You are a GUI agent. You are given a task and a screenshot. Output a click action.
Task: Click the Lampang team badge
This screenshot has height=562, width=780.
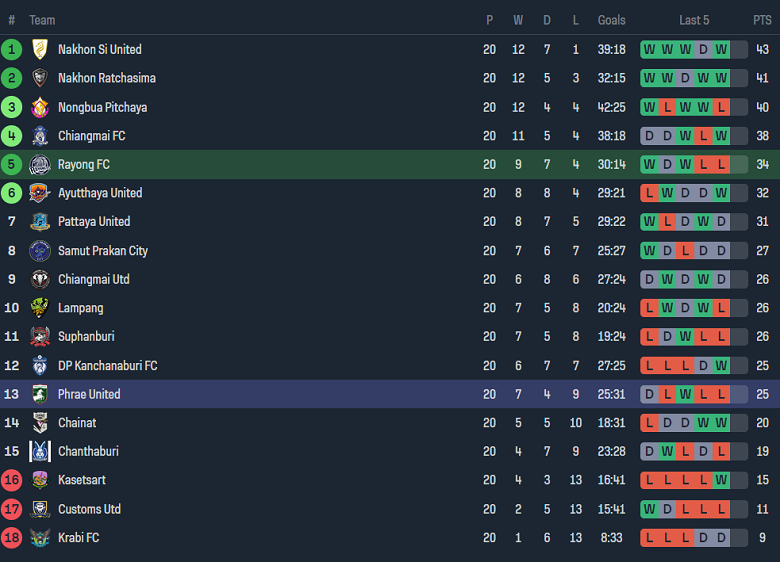(40, 308)
